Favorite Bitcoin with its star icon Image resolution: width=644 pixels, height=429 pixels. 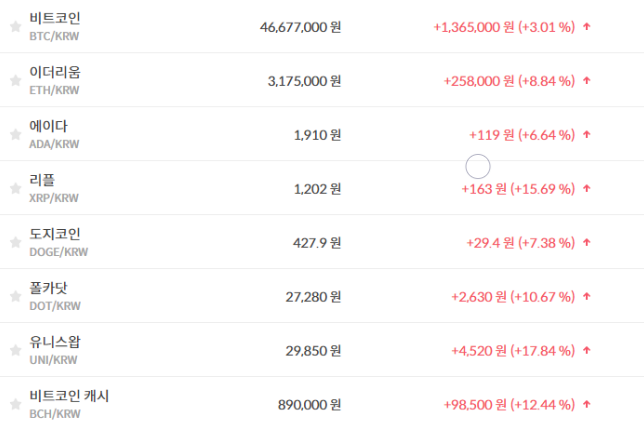[15, 27]
